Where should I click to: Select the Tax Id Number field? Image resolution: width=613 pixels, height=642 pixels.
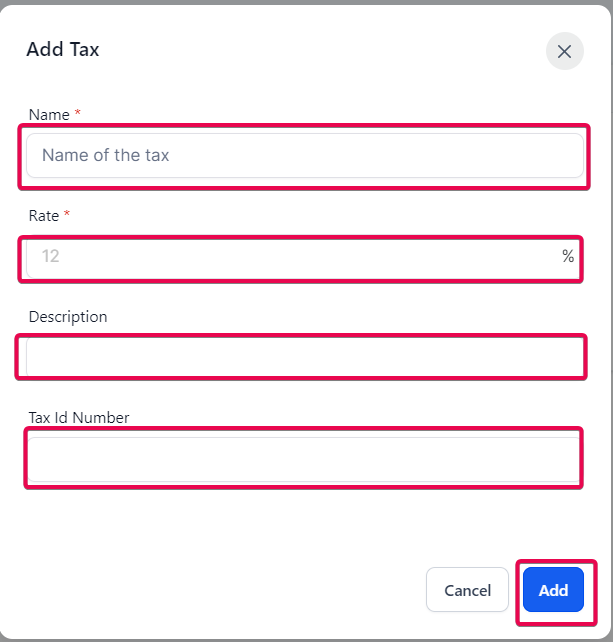coord(304,459)
